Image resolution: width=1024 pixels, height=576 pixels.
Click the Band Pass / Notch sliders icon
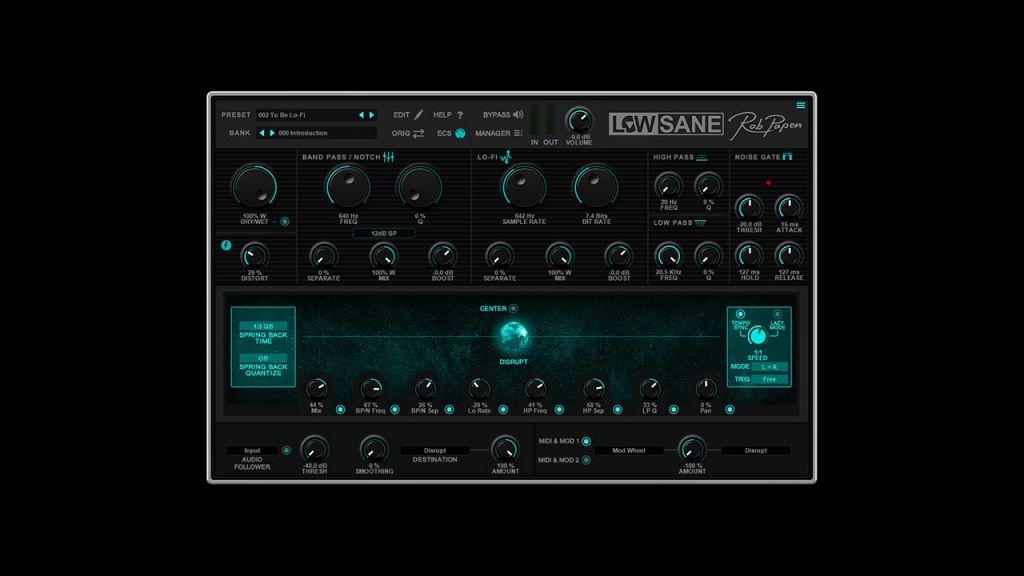(x=389, y=157)
